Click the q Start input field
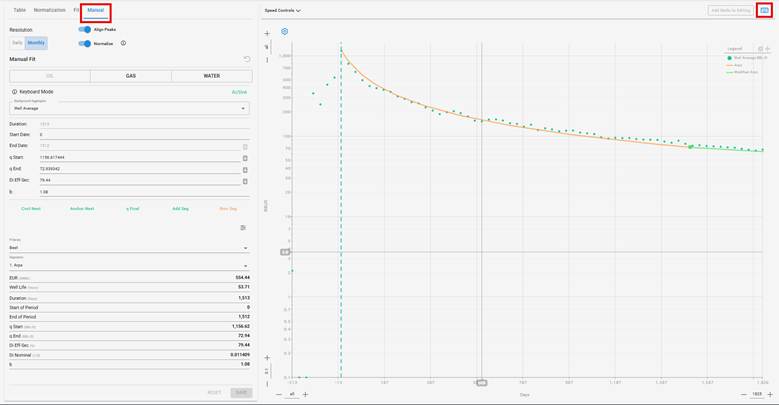The height and width of the screenshot is (405, 779). 139,158
